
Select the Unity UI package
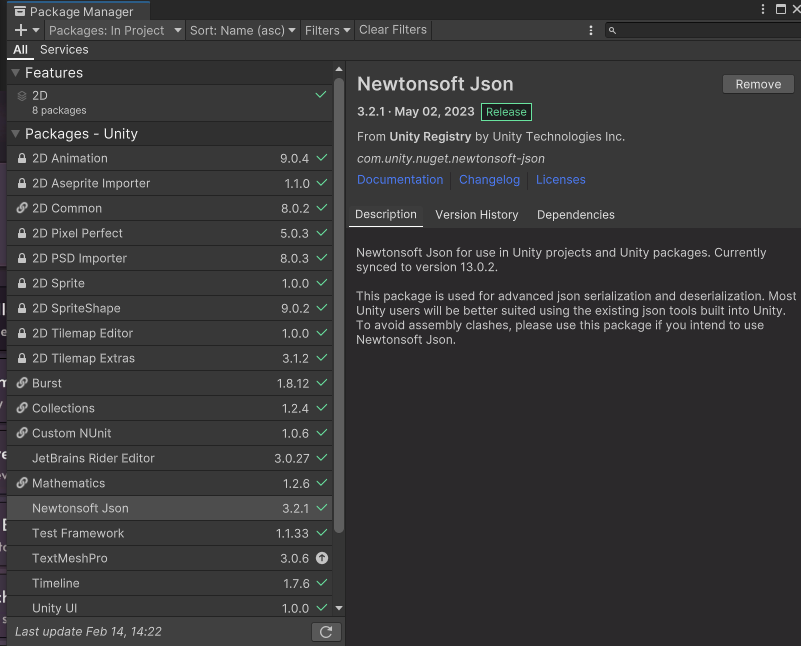click(x=170, y=607)
